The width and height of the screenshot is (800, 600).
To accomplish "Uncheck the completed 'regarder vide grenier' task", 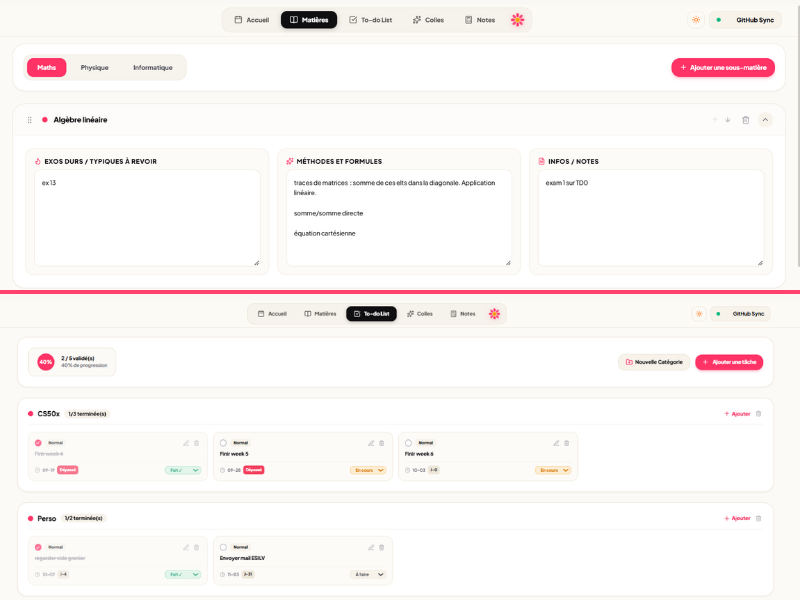I will 38,547.
